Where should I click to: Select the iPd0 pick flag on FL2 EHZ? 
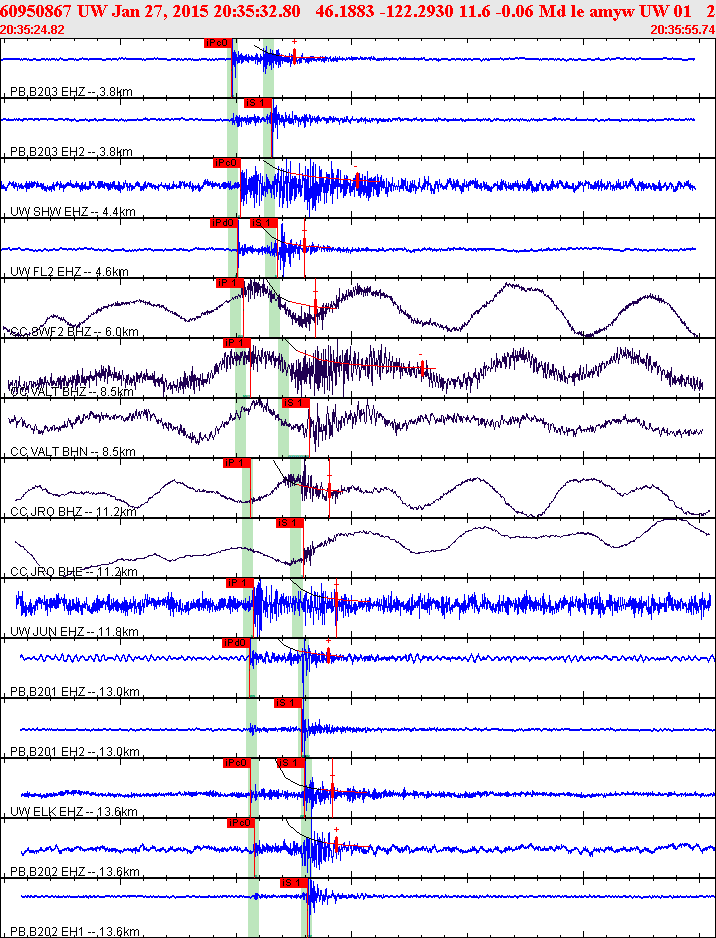point(224,223)
